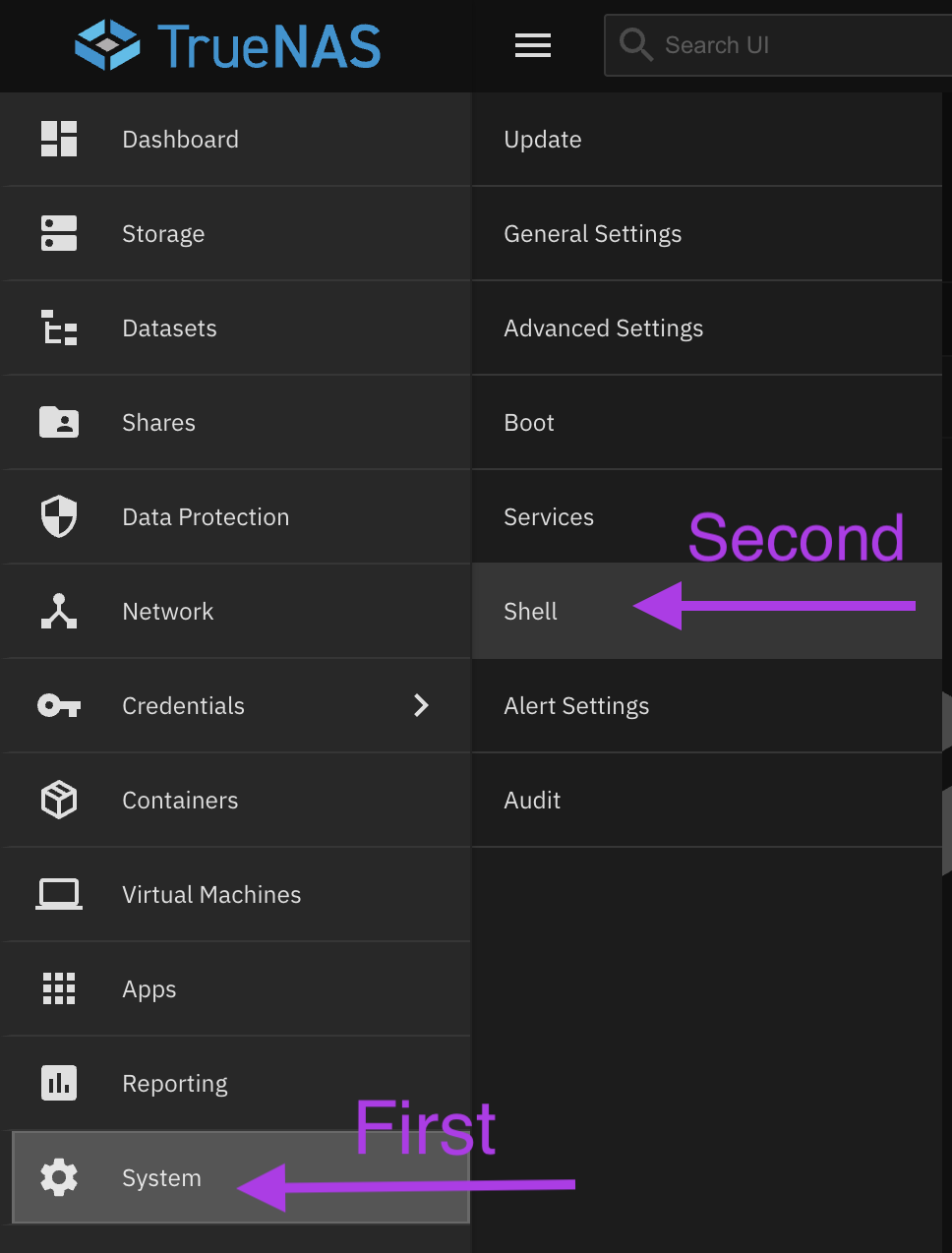Expand Credentials submenu chevron
952x1253 pixels.
tap(421, 705)
